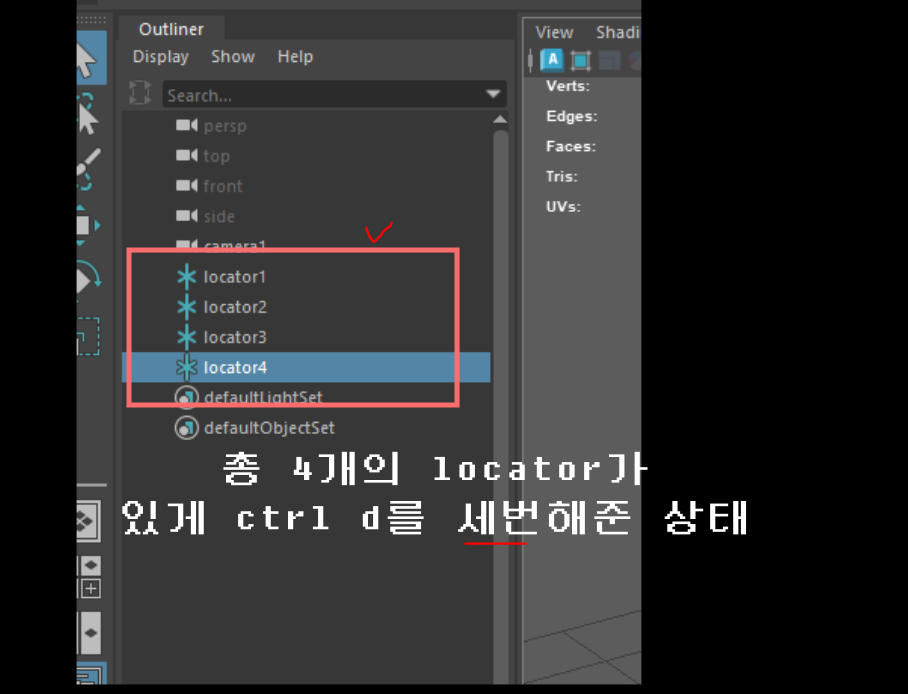The height and width of the screenshot is (694, 908).
Task: Select front in the Outliner
Action: coord(222,186)
